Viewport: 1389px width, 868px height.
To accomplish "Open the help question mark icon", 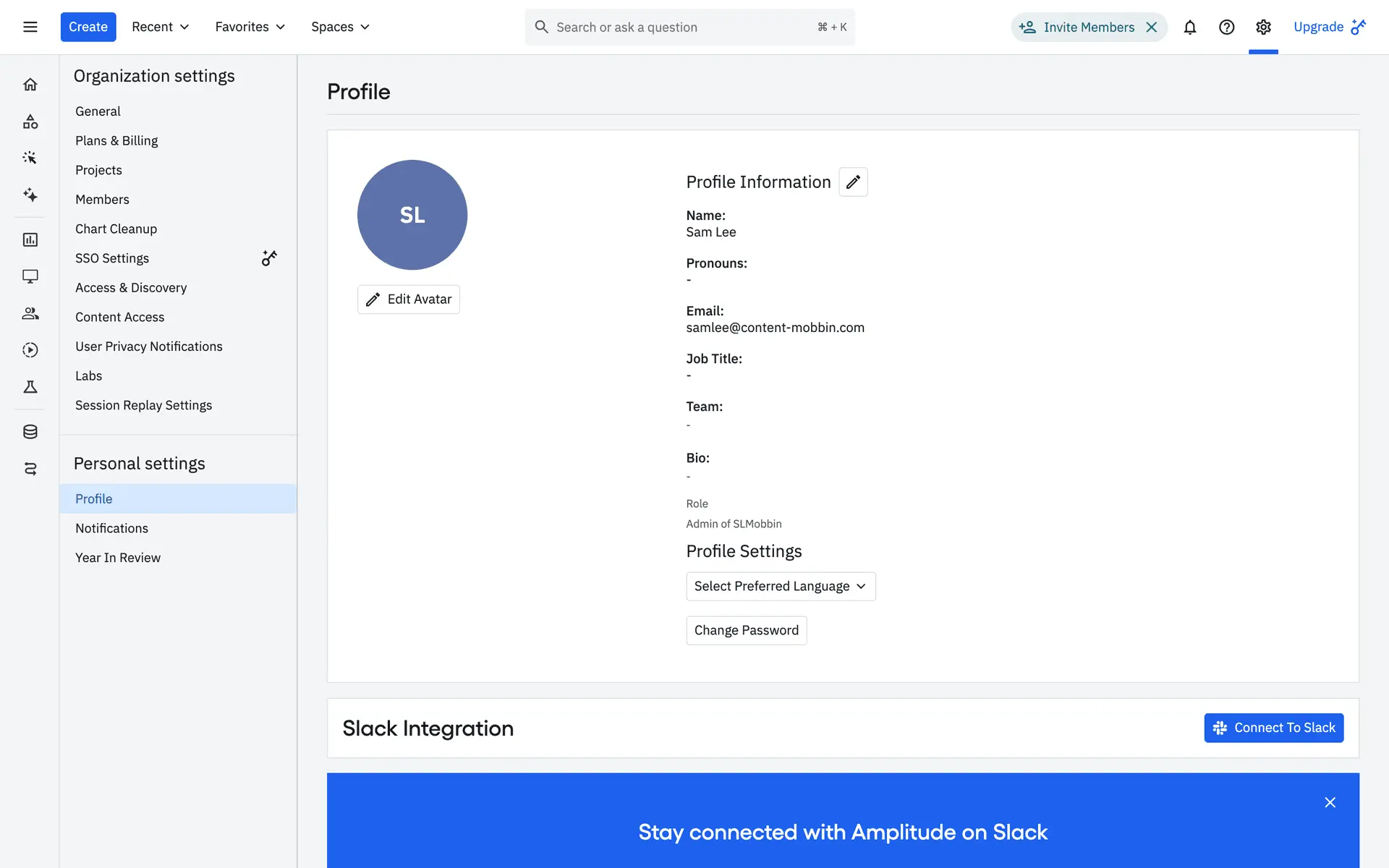I will pyautogui.click(x=1226, y=27).
